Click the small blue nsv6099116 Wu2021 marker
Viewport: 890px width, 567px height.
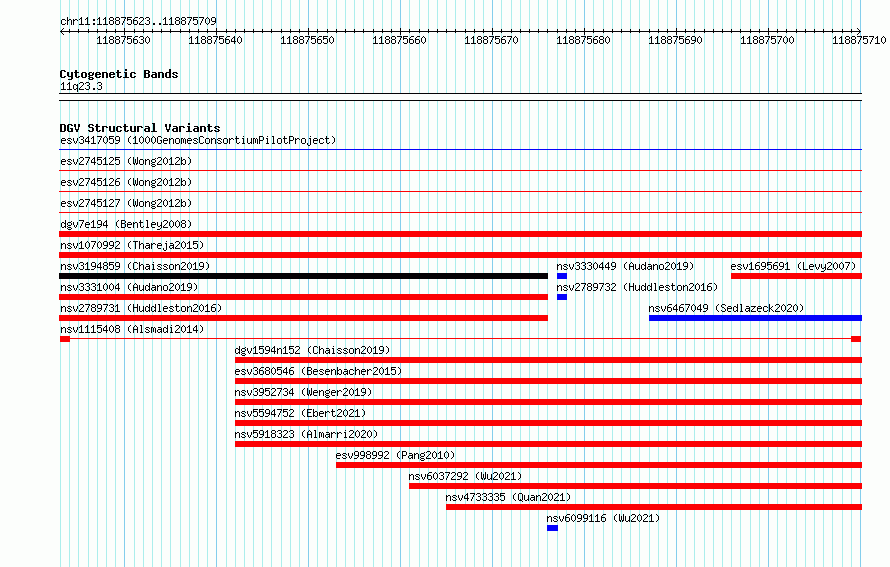[x=552, y=528]
